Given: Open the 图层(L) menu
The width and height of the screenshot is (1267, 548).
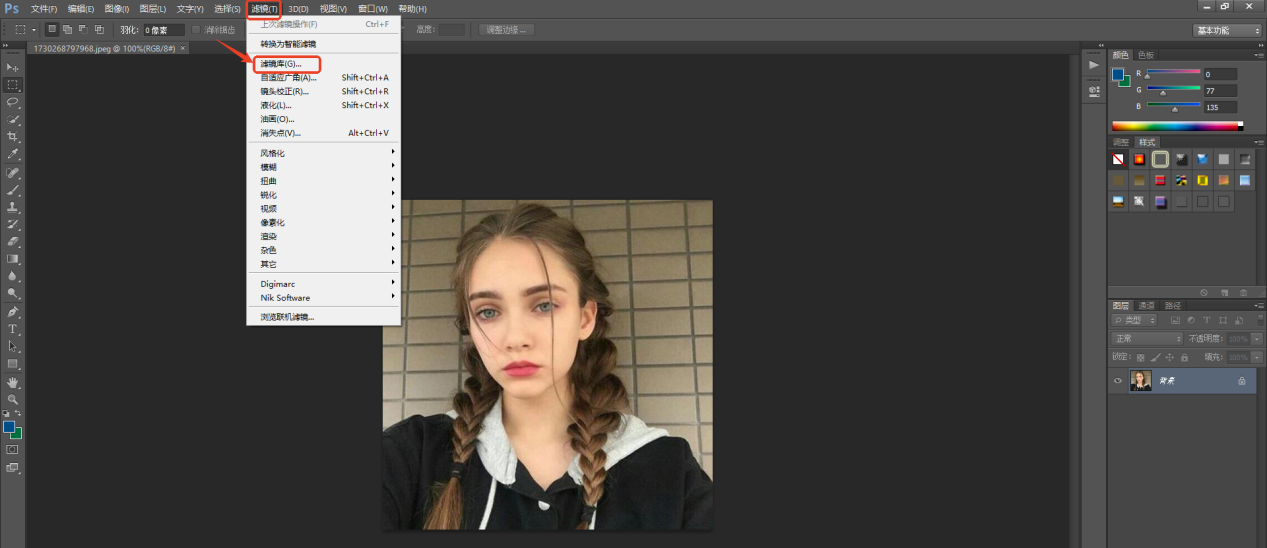Looking at the screenshot, I should click(153, 8).
